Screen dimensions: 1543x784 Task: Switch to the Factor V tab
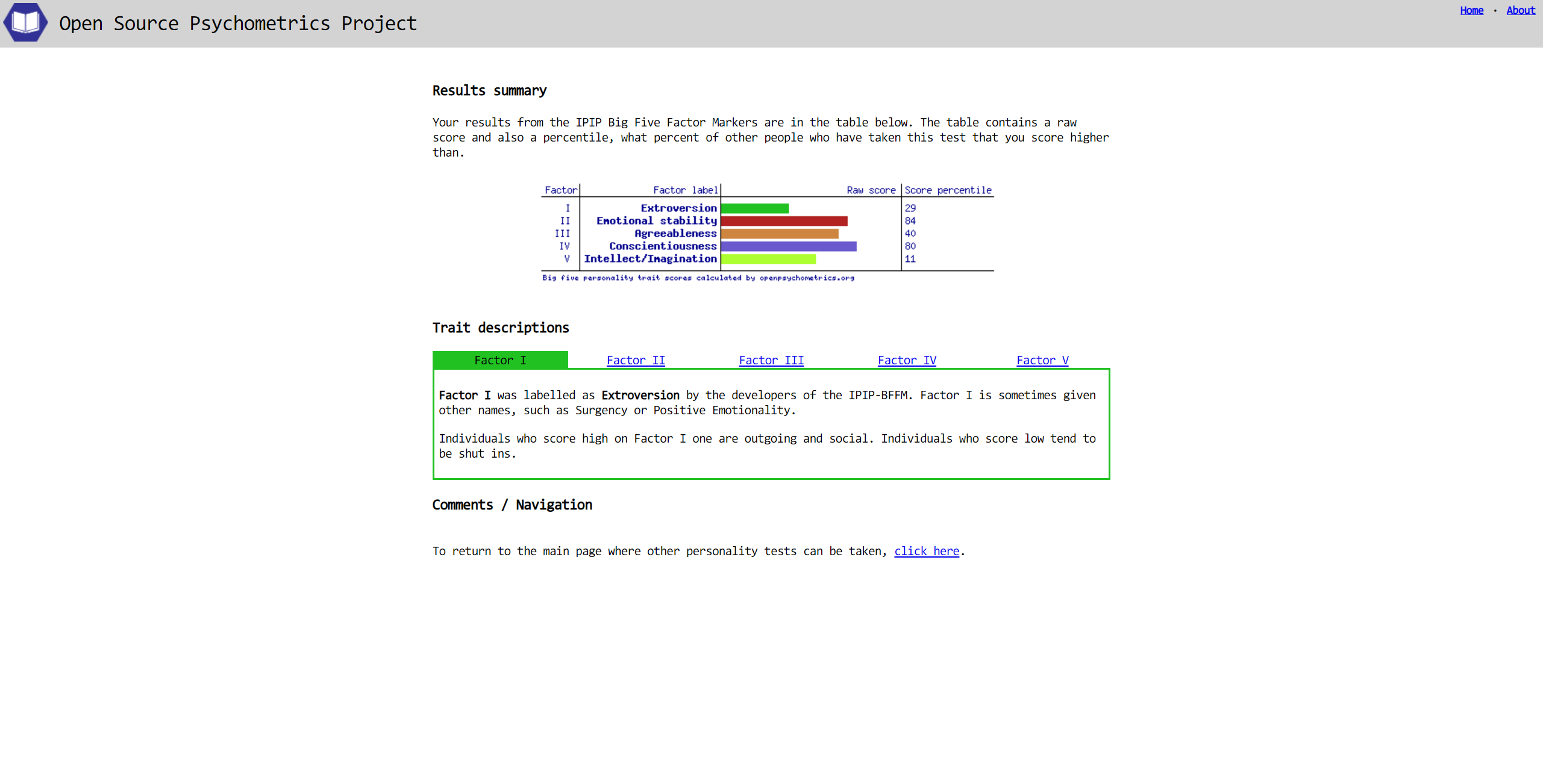tap(1042, 360)
